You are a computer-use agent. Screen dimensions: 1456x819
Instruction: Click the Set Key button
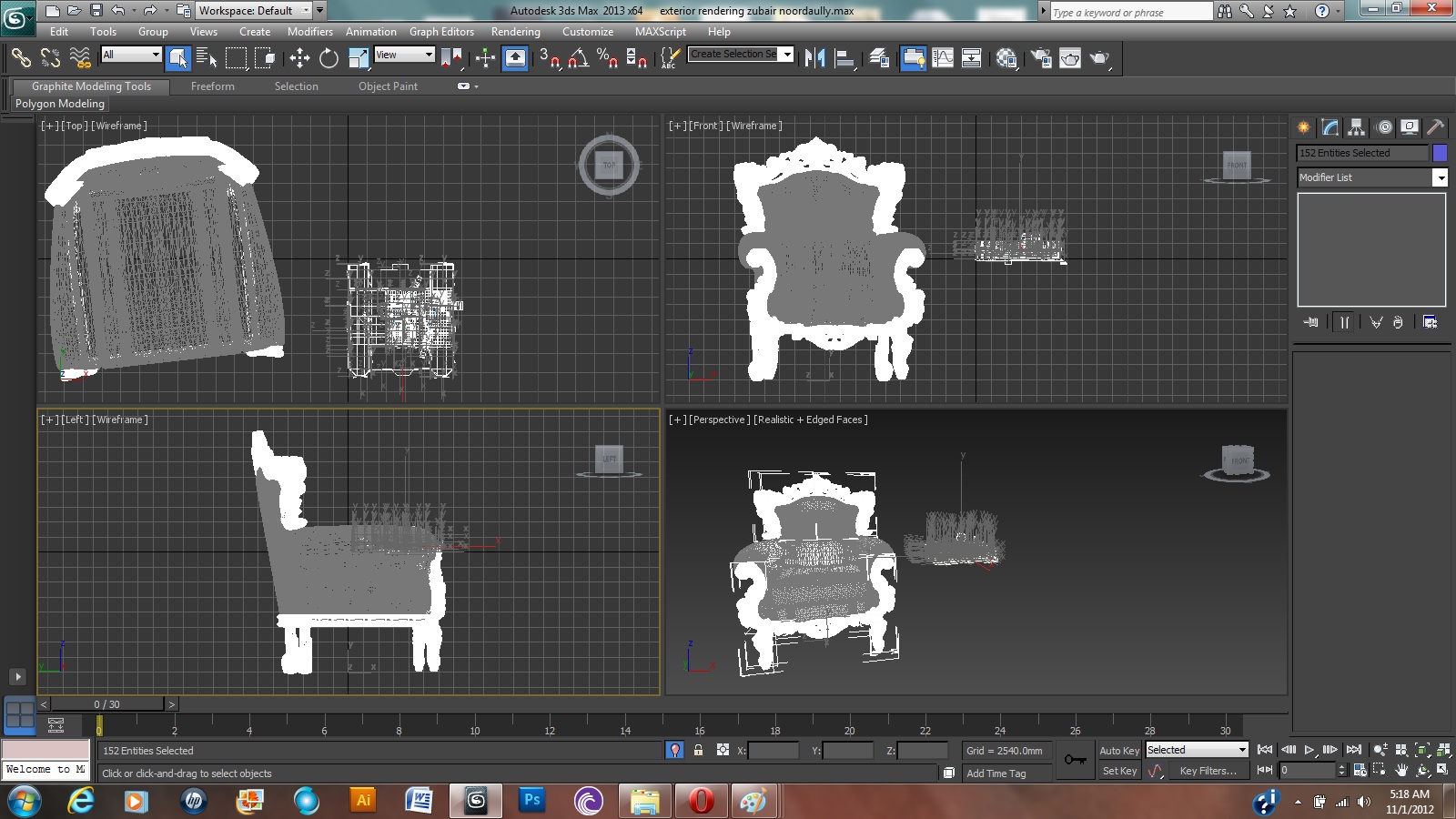click(x=1118, y=771)
